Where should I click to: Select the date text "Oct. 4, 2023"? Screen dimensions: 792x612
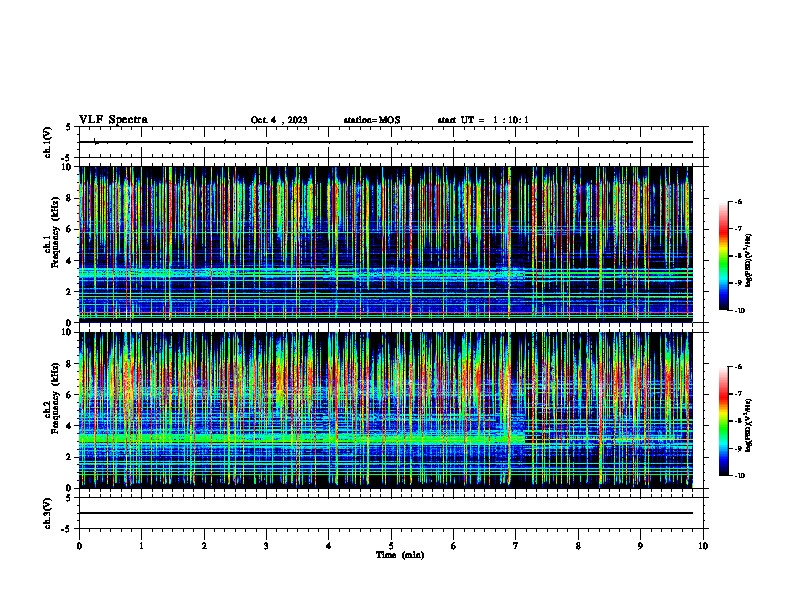coord(279,120)
